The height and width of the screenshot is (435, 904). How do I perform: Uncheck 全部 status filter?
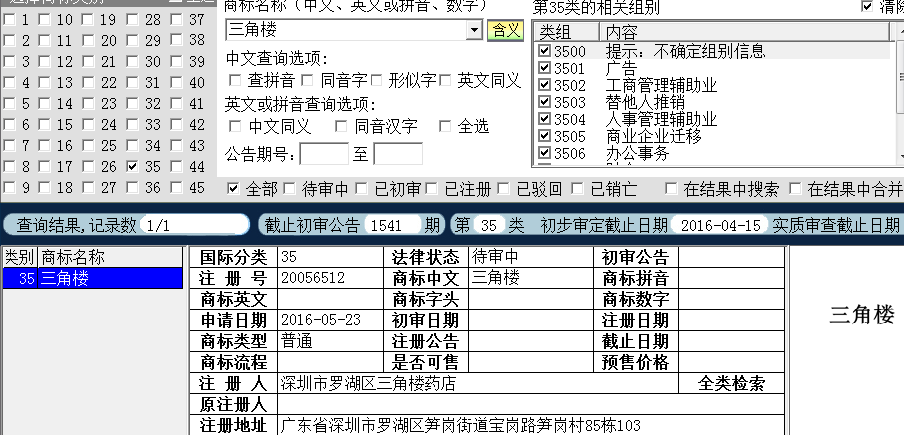233,188
